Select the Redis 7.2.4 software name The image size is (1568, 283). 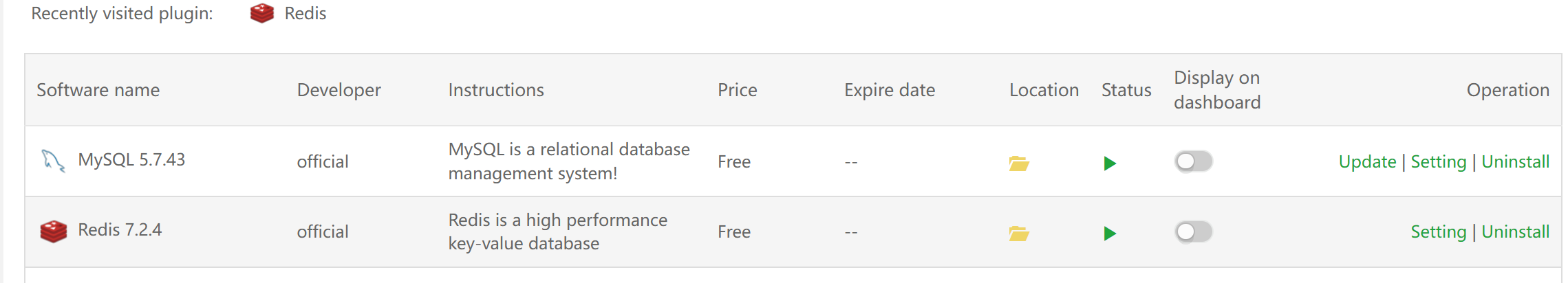pos(120,230)
